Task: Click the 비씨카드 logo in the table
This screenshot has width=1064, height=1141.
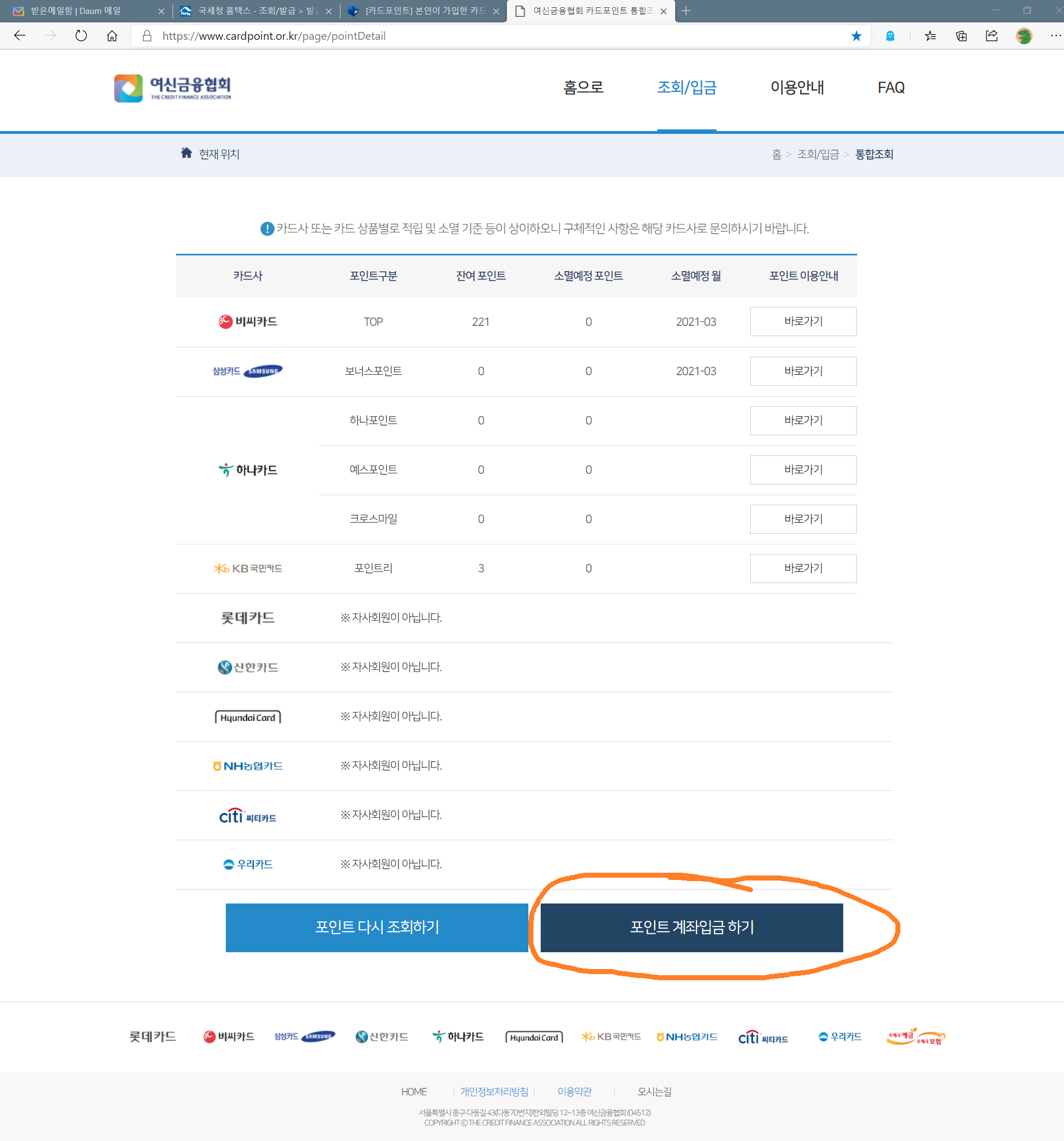Action: (248, 322)
